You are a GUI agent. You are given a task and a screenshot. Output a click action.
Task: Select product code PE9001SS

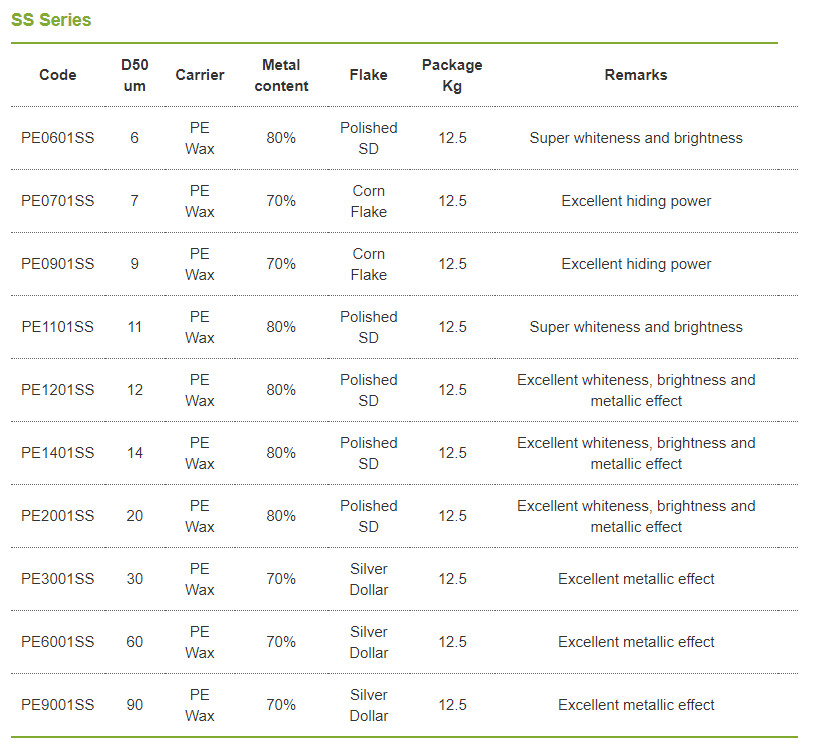[58, 705]
